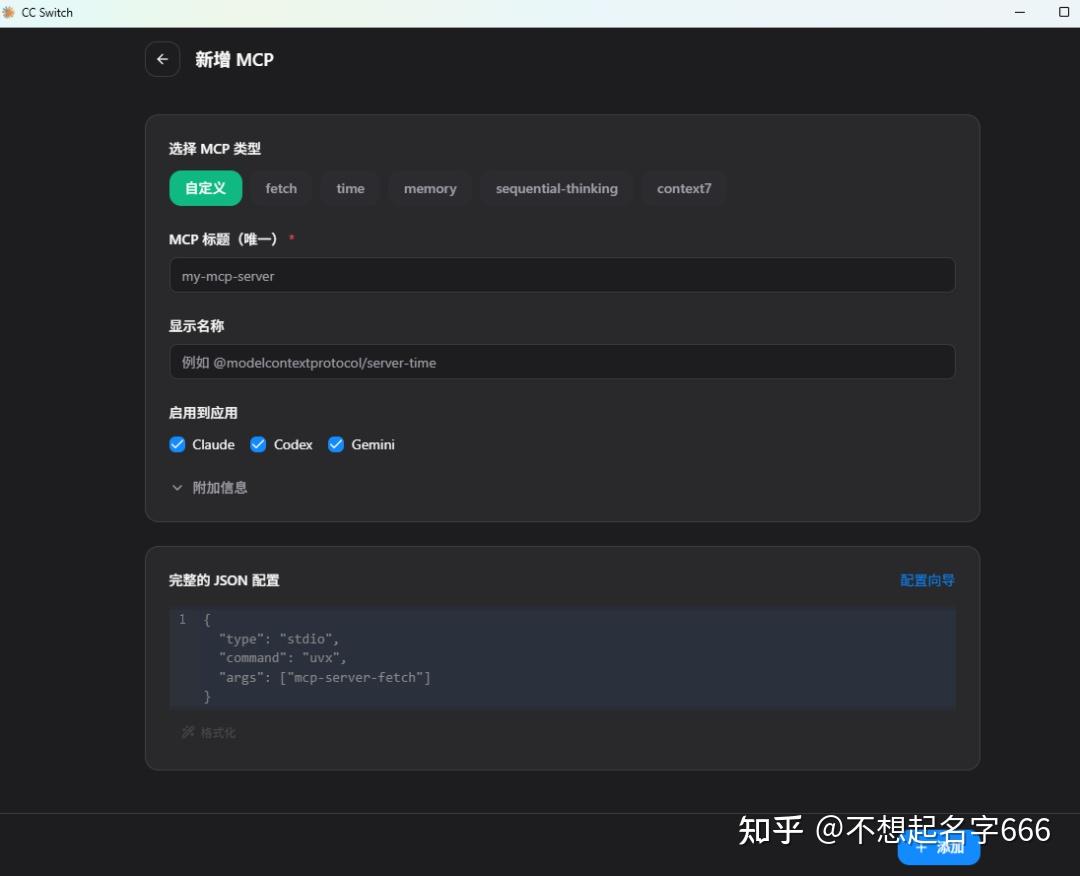Open the 配置向导 link
The image size is (1080, 876).
pyautogui.click(x=927, y=580)
